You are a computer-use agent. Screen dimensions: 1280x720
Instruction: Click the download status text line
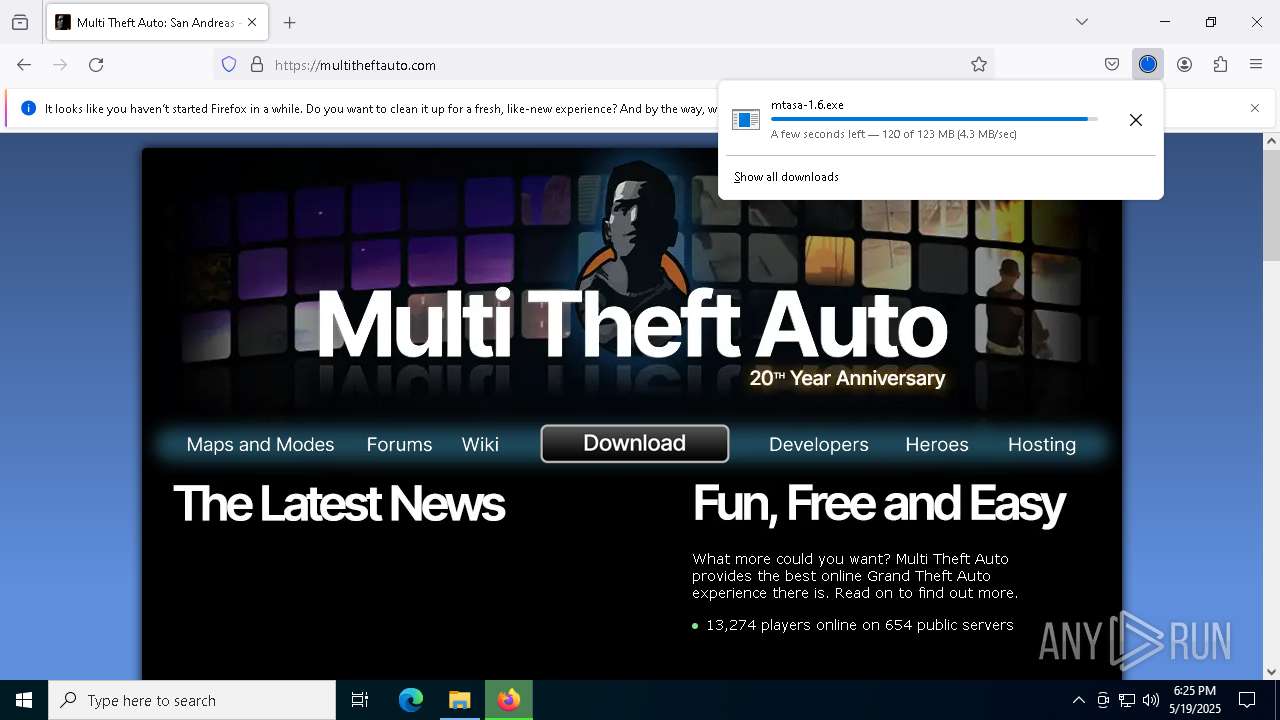click(x=894, y=134)
